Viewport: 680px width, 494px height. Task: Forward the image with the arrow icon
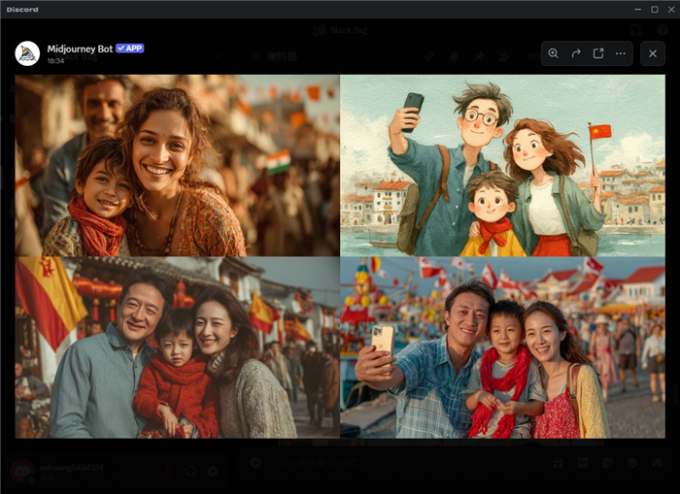pos(575,53)
